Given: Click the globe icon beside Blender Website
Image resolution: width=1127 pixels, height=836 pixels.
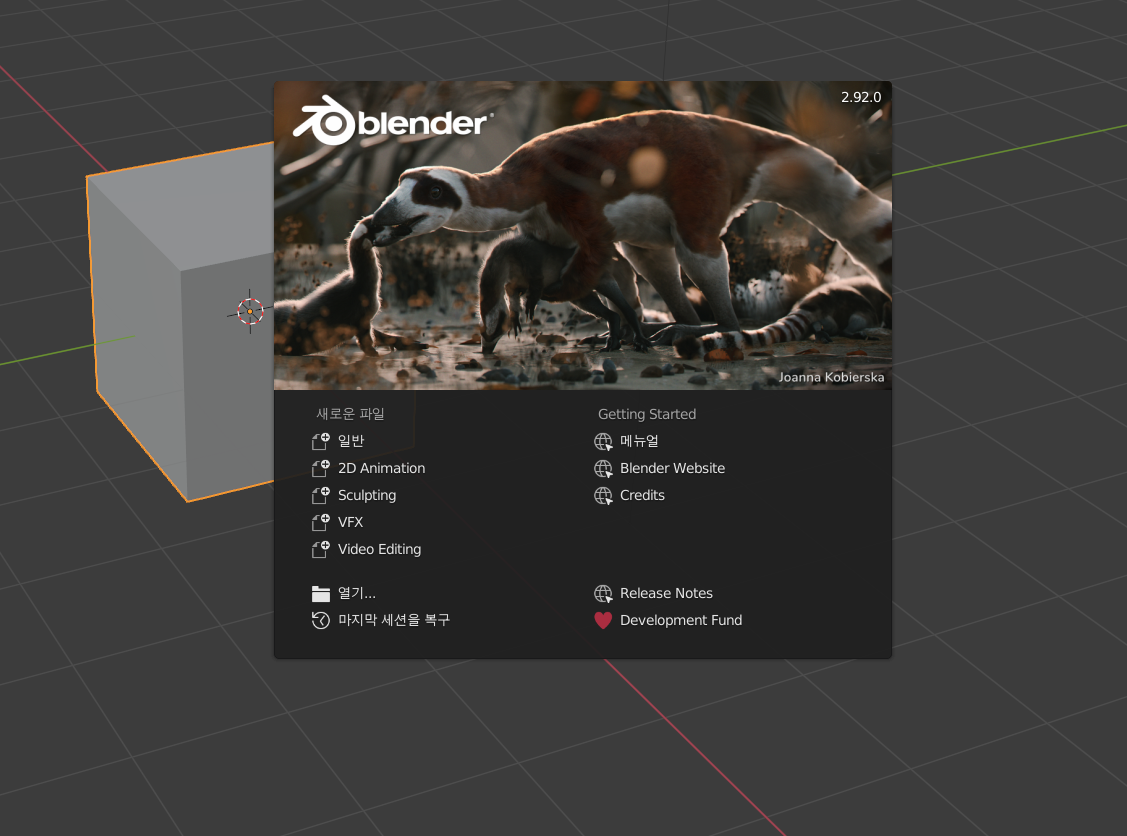Looking at the screenshot, I should click(x=602, y=468).
